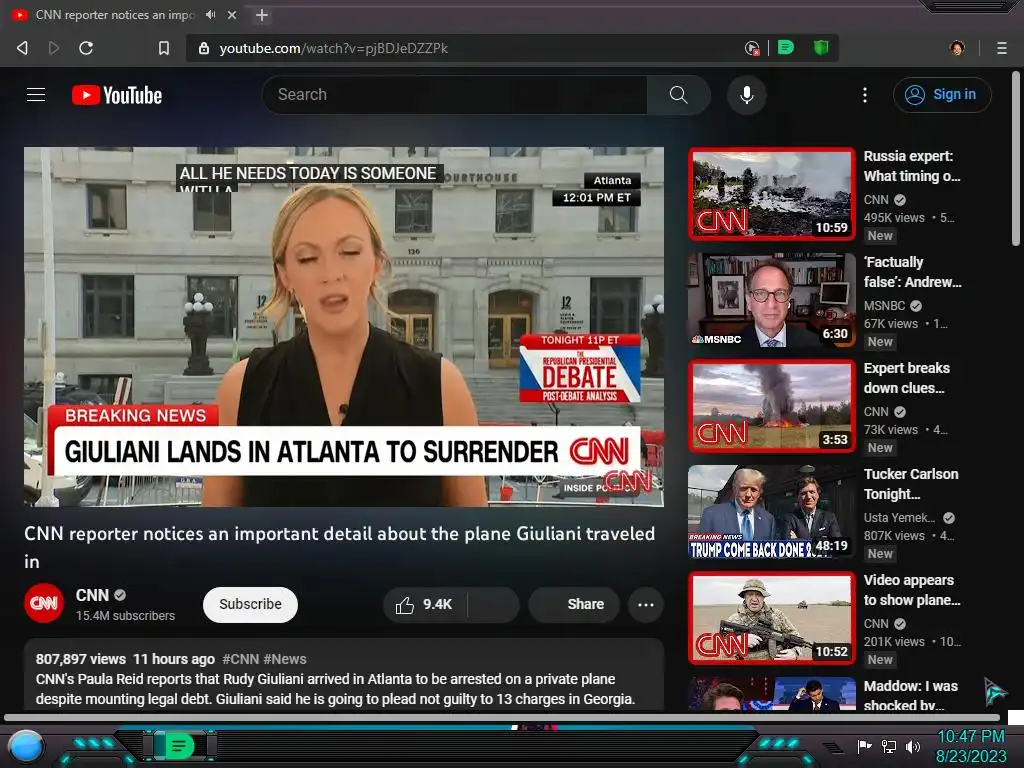This screenshot has width=1024, height=768.
Task: Open the blocked-media extension icon
Action: tap(752, 48)
